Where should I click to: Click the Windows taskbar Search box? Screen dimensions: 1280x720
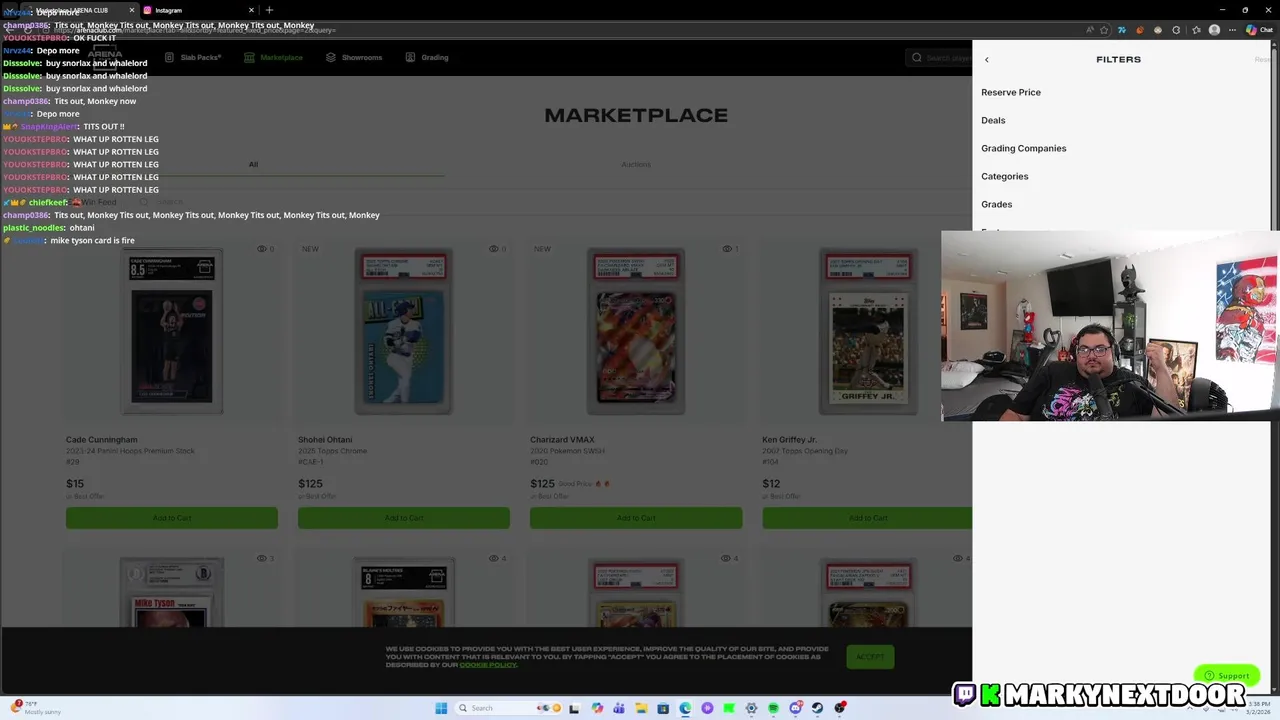(x=509, y=708)
